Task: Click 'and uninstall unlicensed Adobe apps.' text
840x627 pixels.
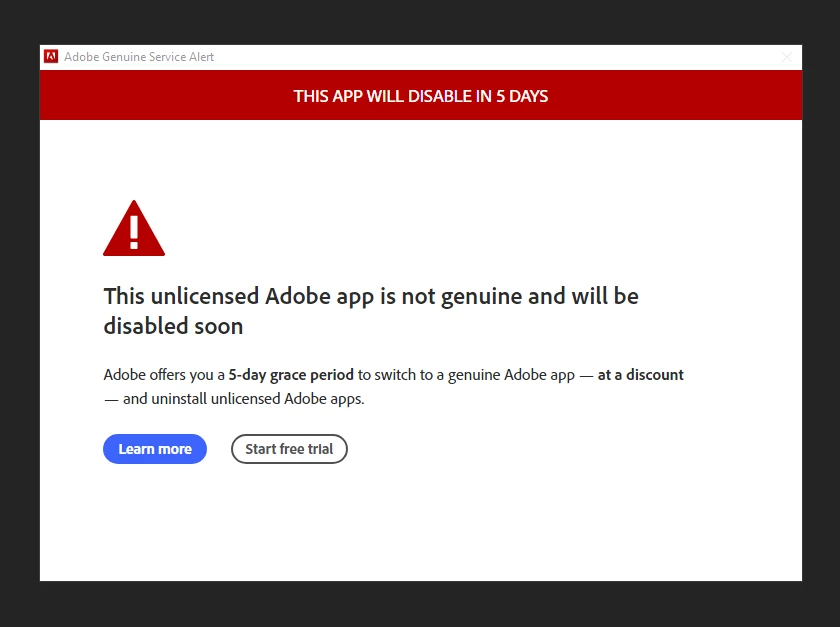Action: (x=244, y=399)
